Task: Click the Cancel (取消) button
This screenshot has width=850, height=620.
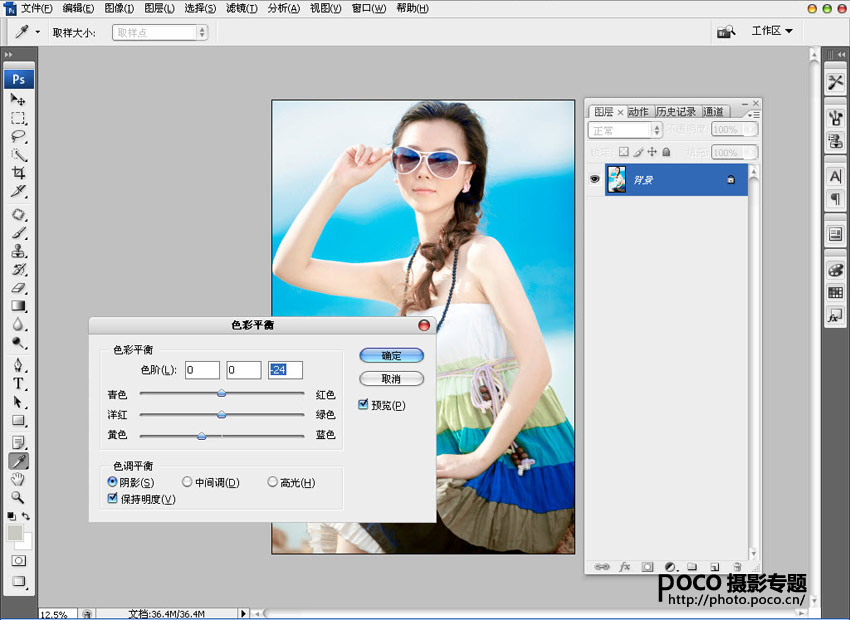Action: coord(391,379)
